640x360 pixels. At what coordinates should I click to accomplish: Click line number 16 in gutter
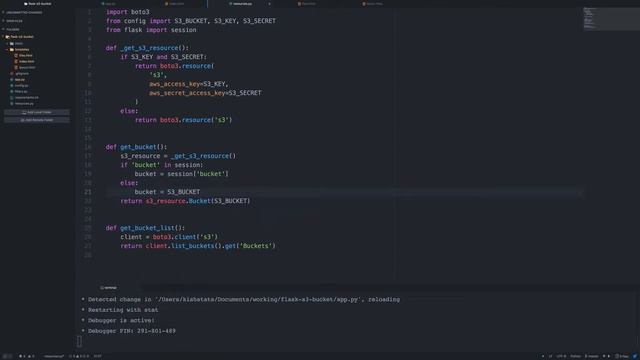point(88,147)
